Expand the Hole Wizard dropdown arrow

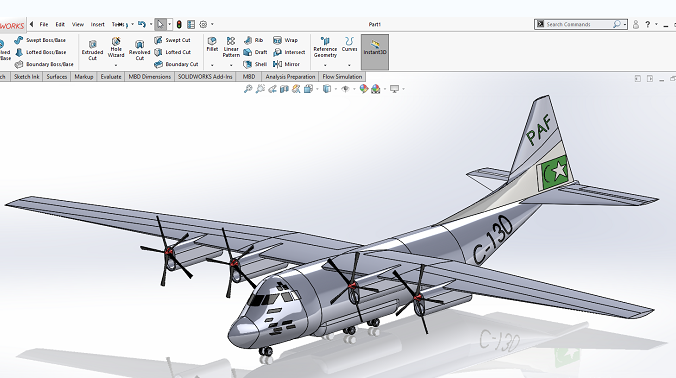tap(116, 66)
